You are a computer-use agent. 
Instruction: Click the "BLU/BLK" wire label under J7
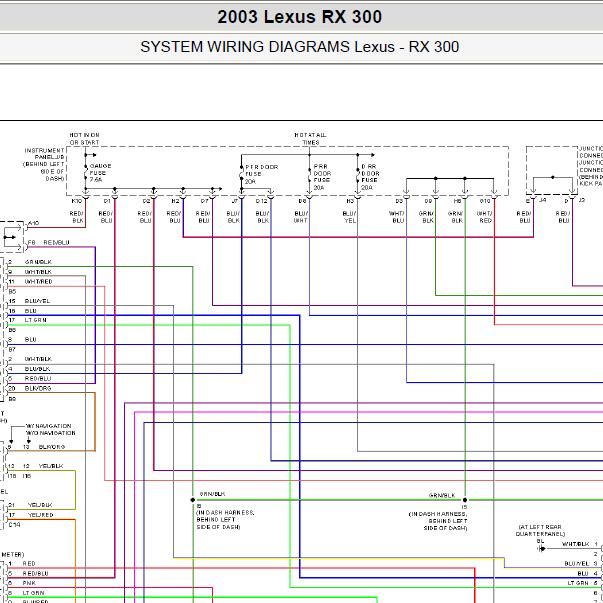click(x=233, y=217)
